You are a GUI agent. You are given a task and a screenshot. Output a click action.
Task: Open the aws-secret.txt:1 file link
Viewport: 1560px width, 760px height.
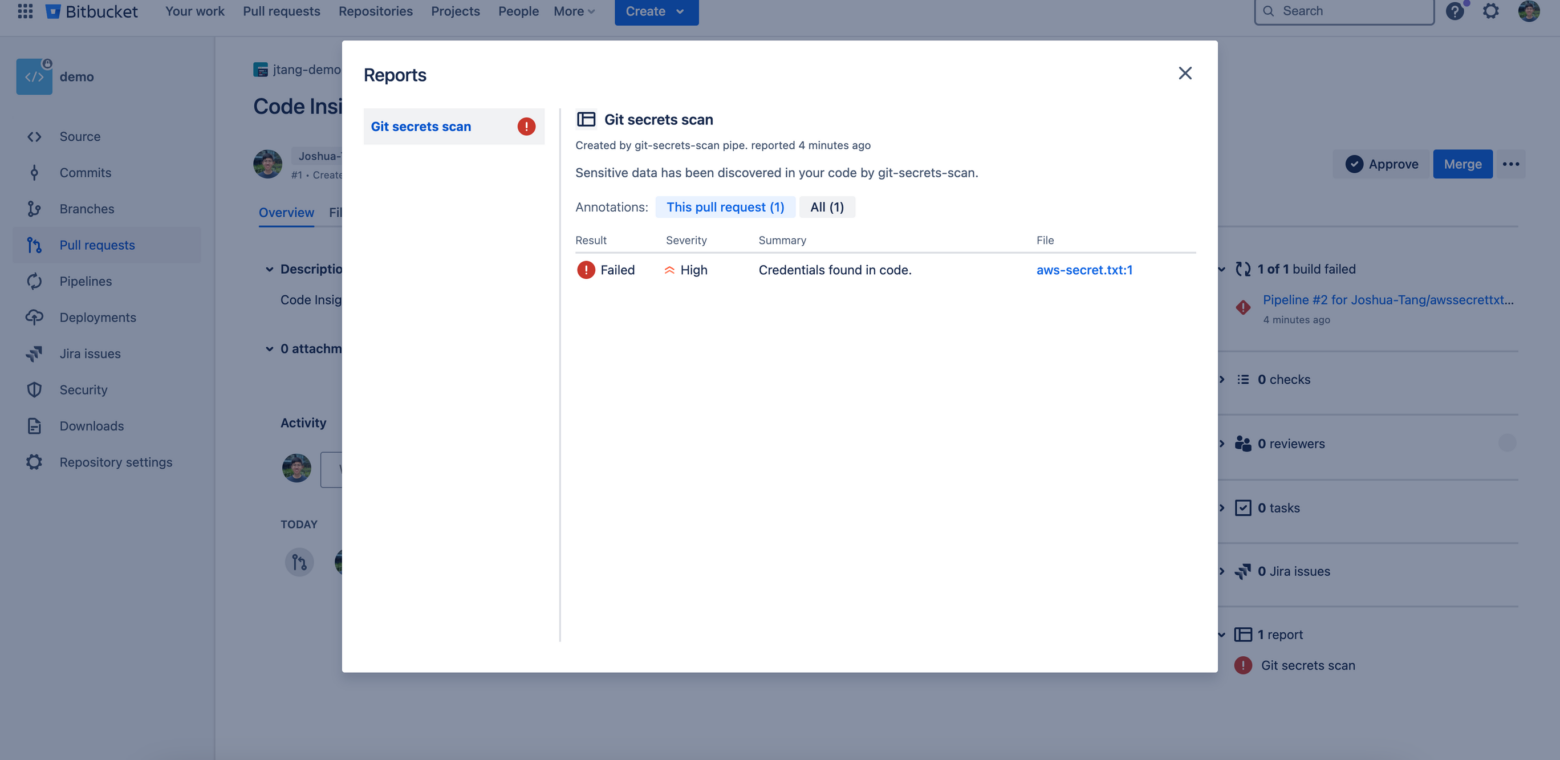(1084, 270)
